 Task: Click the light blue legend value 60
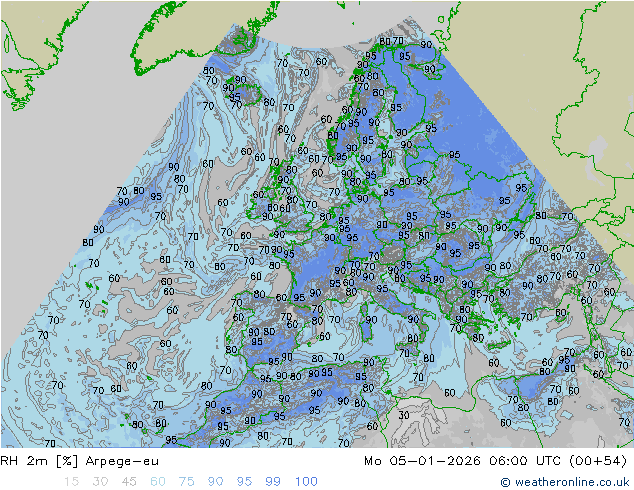(x=158, y=482)
